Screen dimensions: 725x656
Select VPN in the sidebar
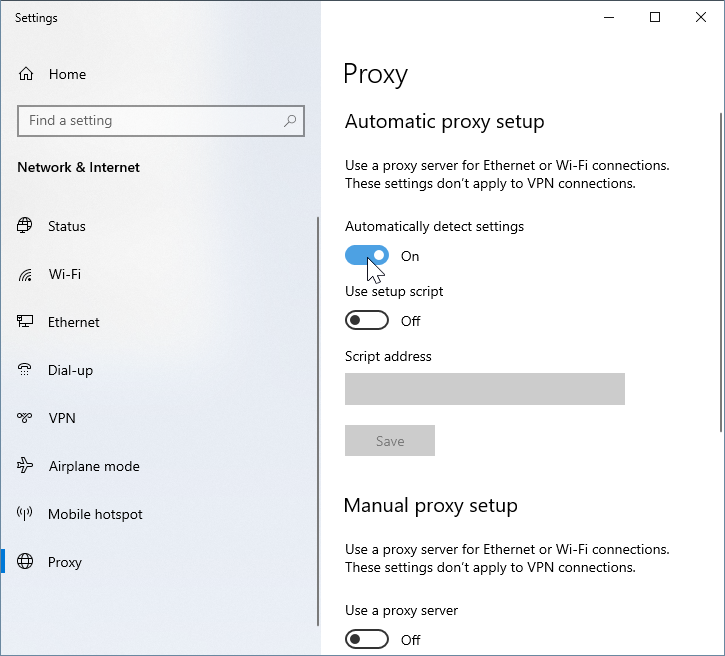tap(62, 418)
